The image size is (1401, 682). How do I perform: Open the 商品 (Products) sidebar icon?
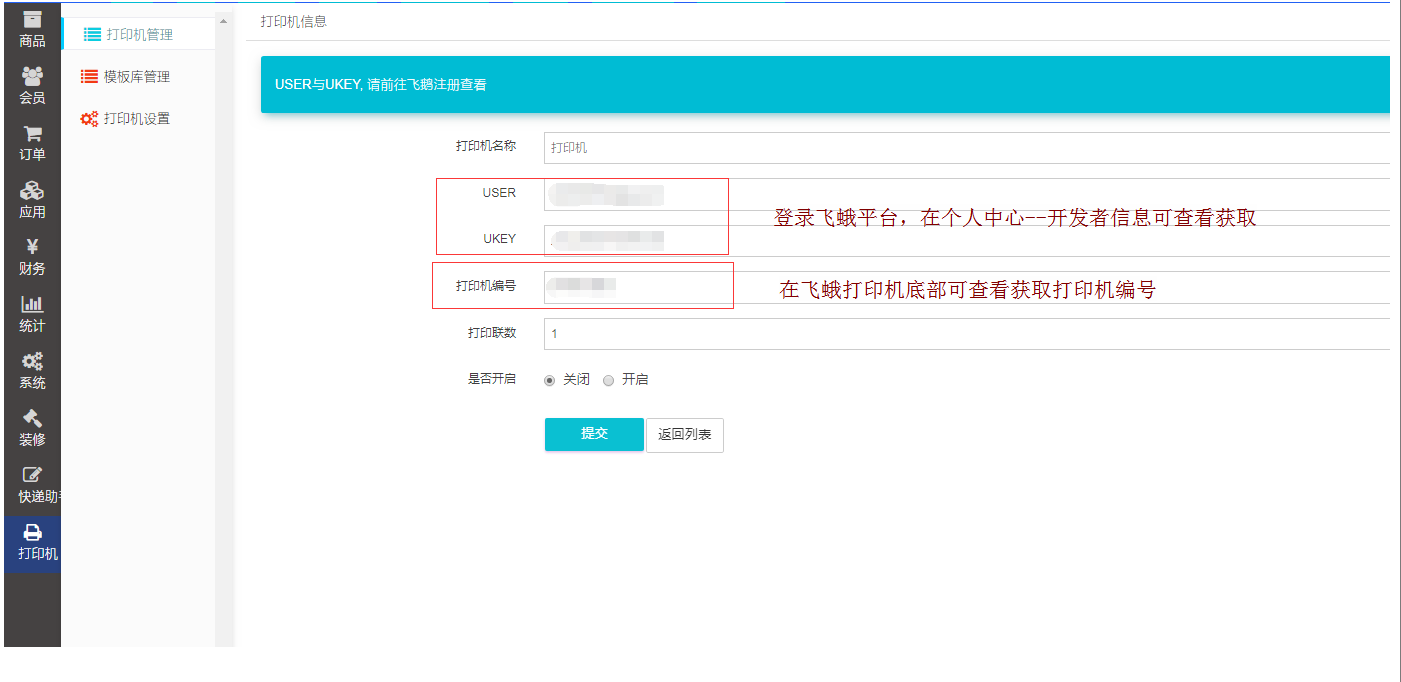coord(32,20)
